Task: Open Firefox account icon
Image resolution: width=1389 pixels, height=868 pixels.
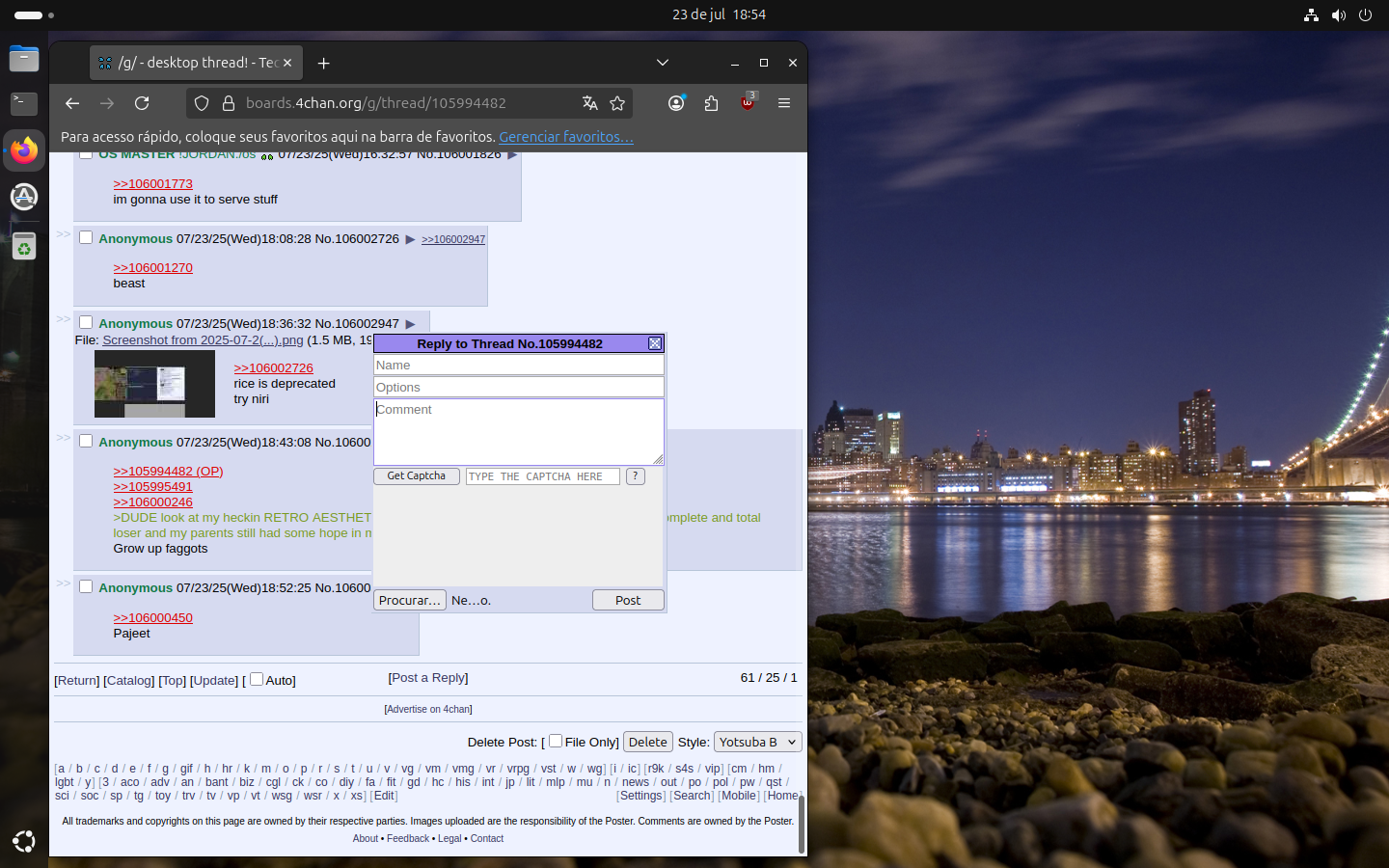Action: [x=676, y=103]
